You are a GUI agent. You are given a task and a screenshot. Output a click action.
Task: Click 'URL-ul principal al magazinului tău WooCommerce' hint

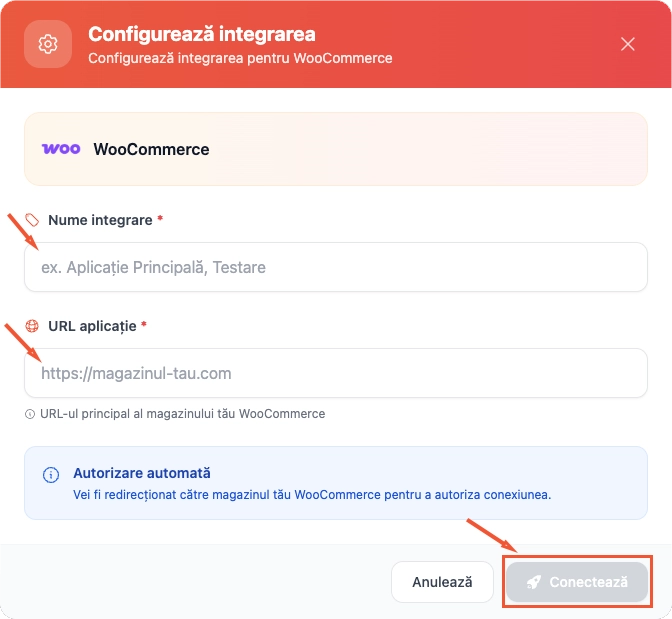click(x=183, y=414)
